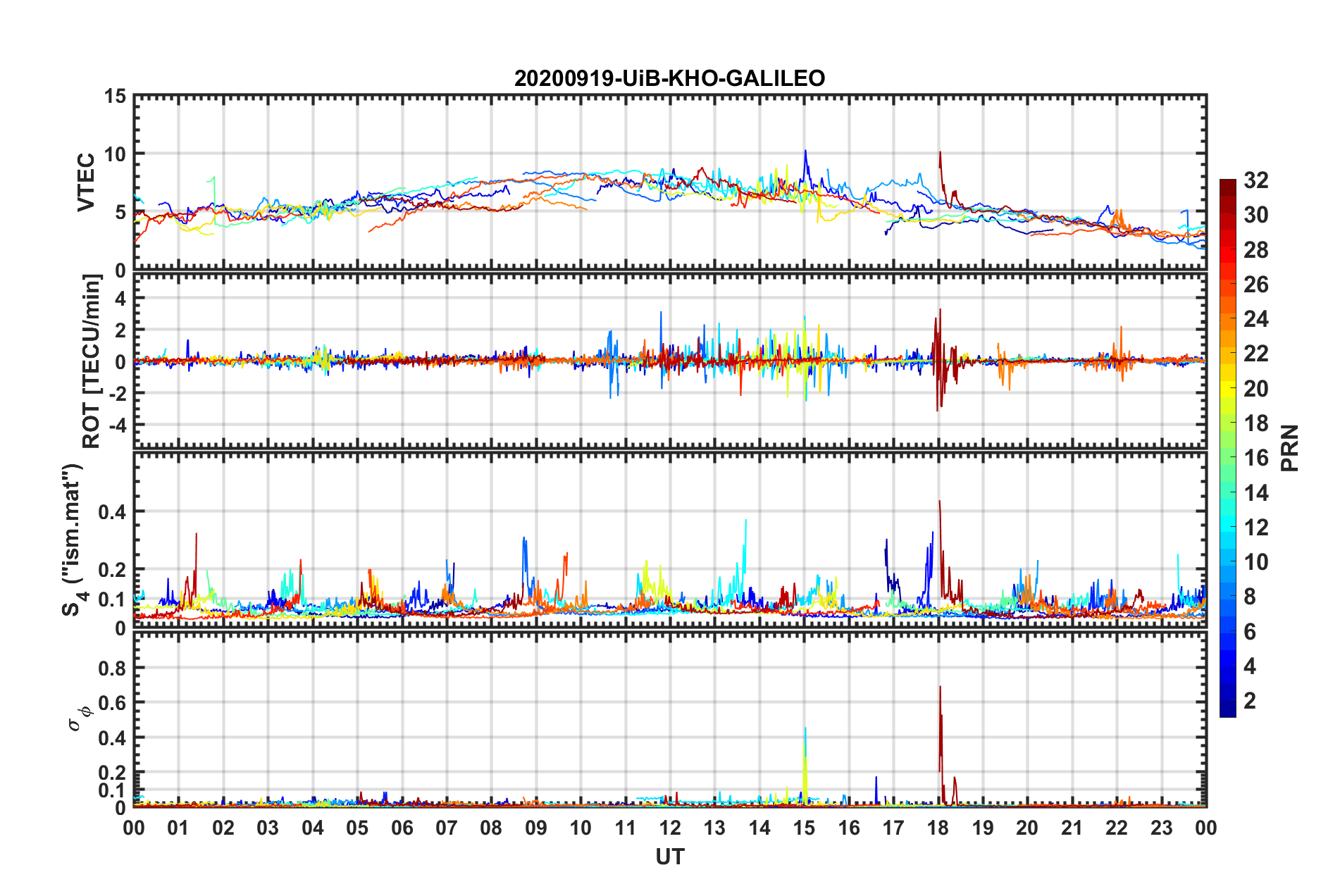Click colorbar tick label 24
This screenshot has height=896, width=1340.
pos(1256,319)
